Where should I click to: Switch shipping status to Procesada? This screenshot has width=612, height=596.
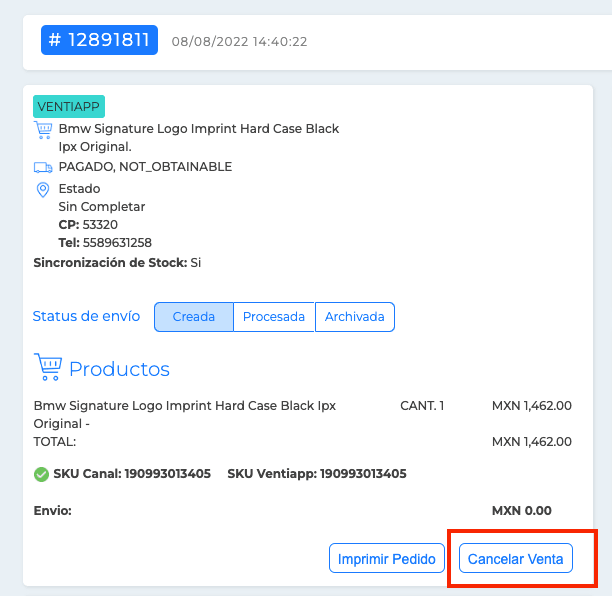(274, 317)
